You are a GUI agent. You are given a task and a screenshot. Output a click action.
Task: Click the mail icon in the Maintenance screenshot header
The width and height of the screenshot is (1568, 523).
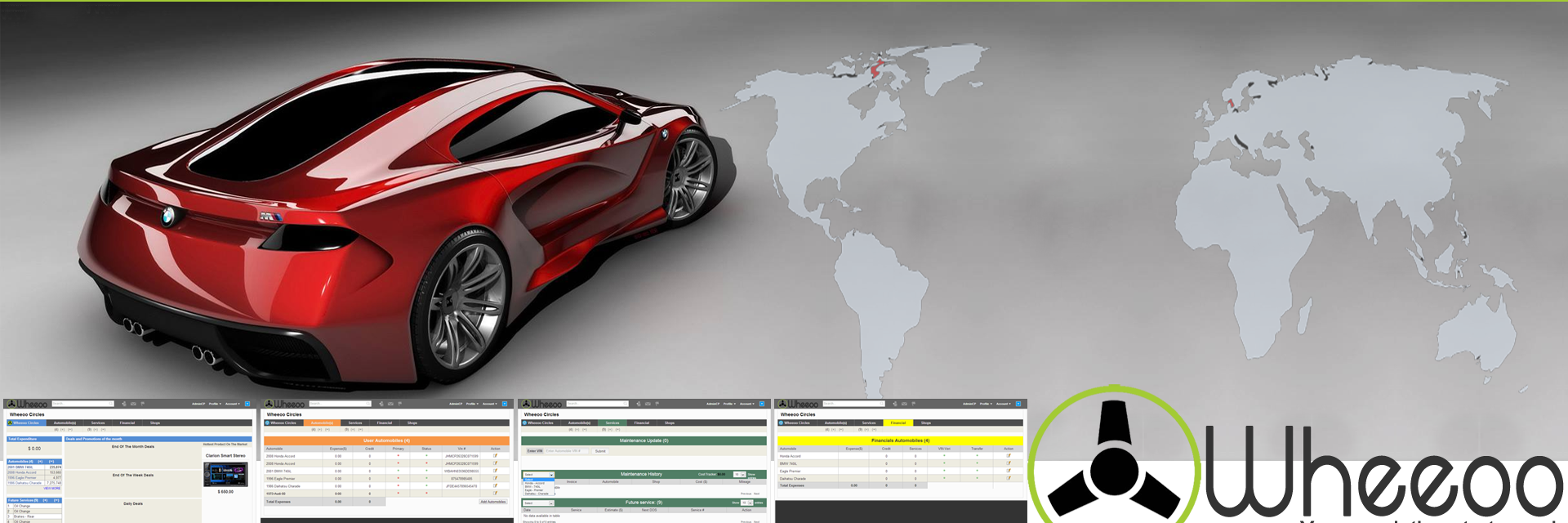(x=648, y=404)
